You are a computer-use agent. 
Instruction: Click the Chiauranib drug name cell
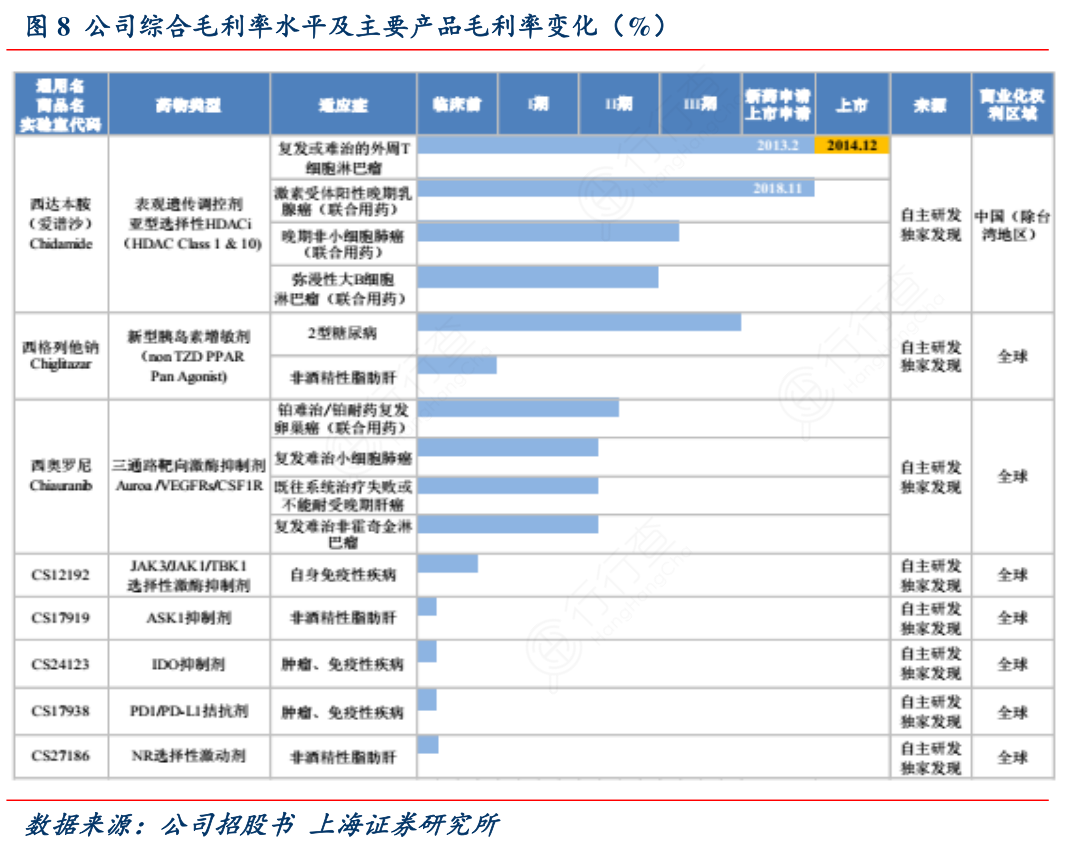pyautogui.click(x=60, y=476)
